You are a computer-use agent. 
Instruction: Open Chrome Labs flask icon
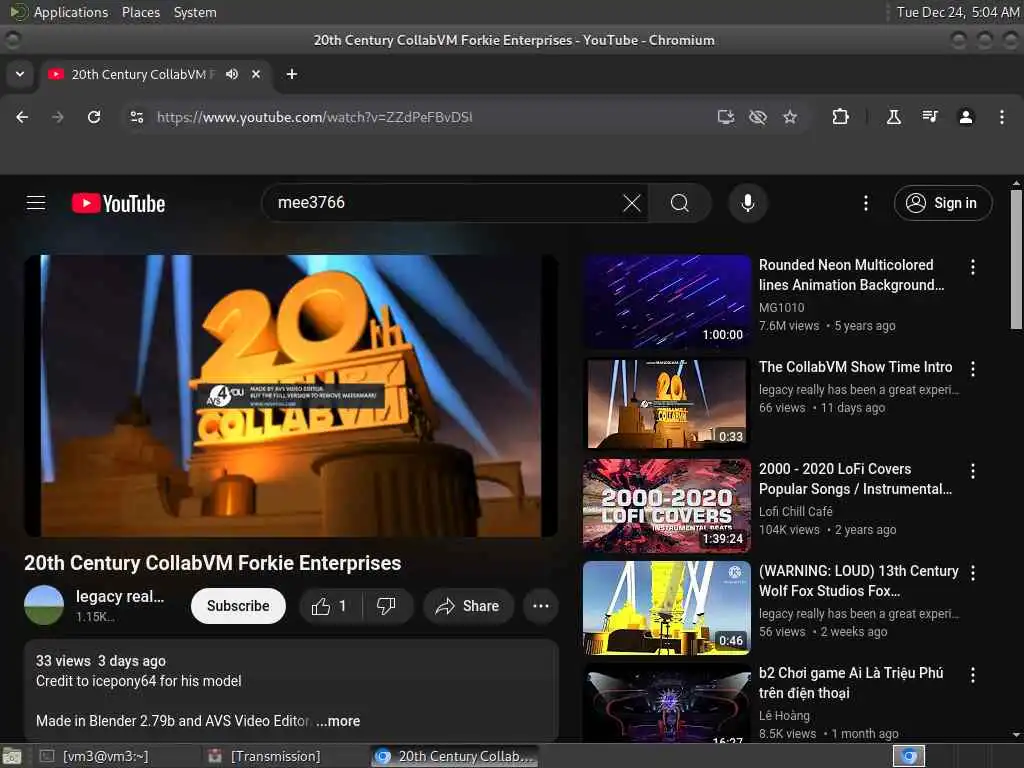coord(893,117)
